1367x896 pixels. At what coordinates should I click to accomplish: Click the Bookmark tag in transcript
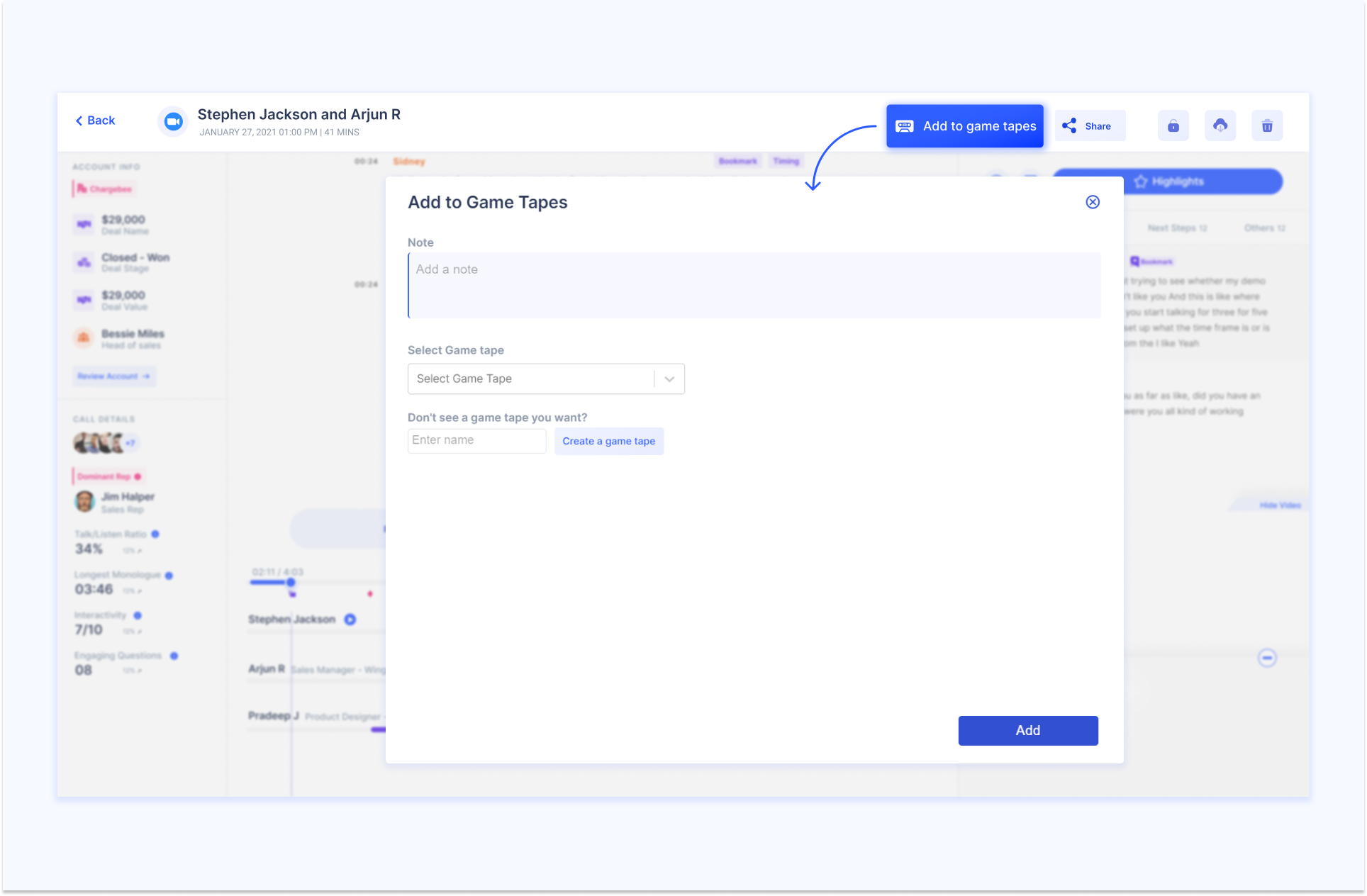coord(737,162)
